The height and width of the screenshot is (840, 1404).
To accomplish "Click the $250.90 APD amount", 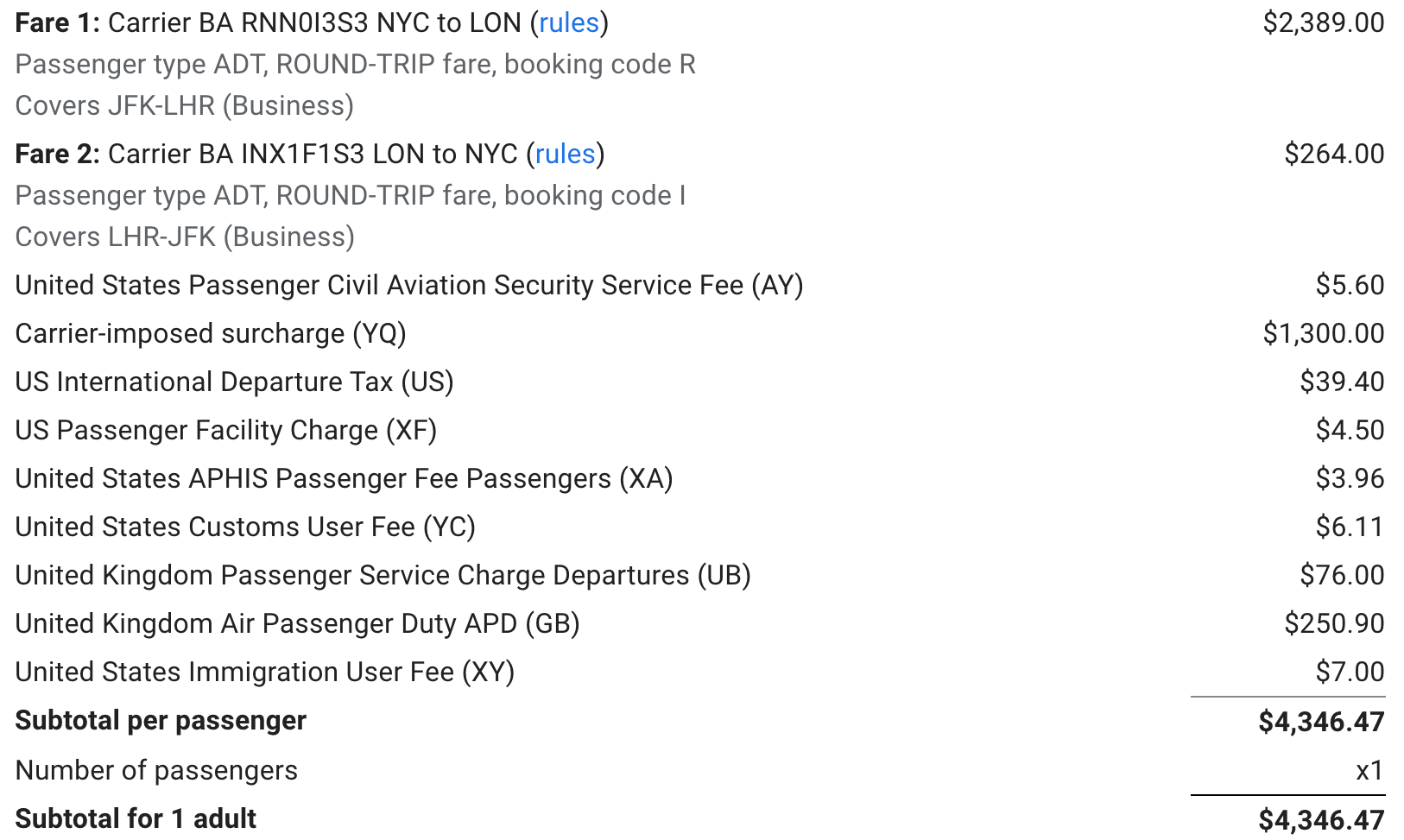I will click(1334, 623).
